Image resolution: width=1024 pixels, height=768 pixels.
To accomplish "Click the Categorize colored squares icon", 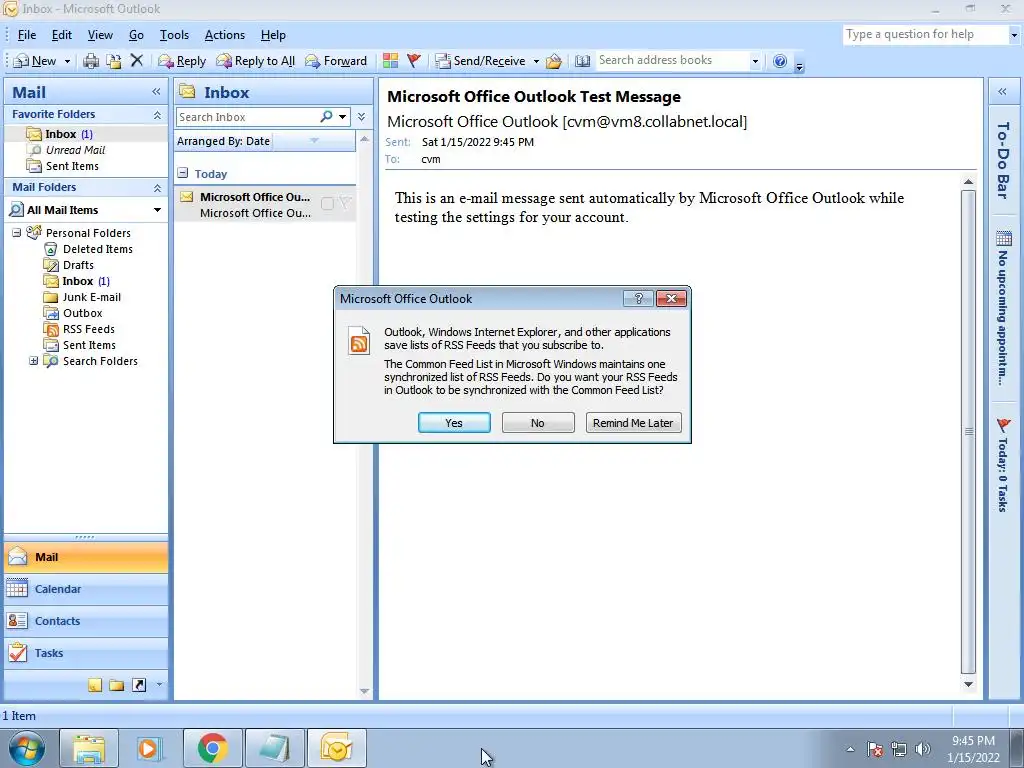I will pyautogui.click(x=391, y=61).
